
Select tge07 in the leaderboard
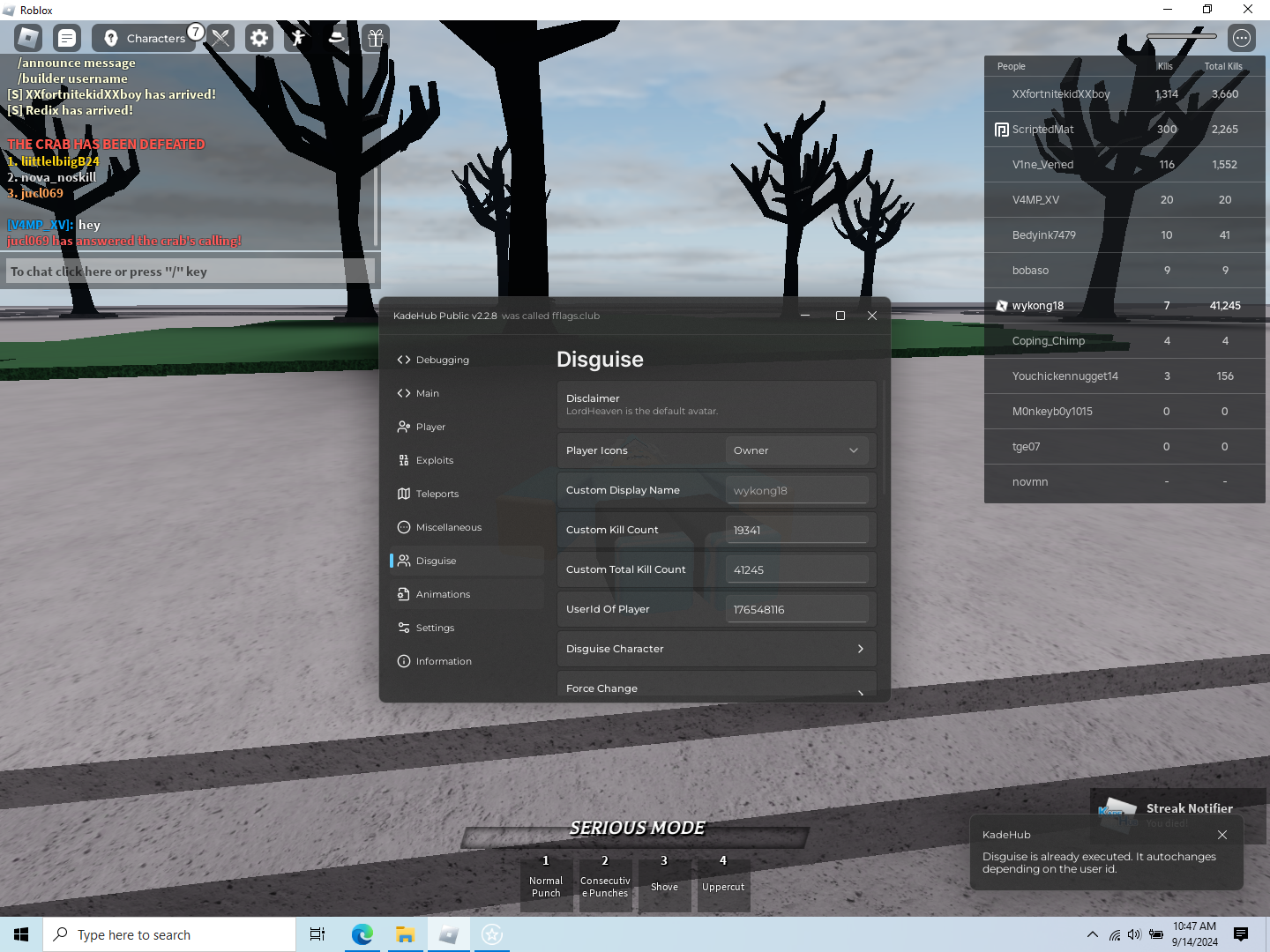[1124, 446]
